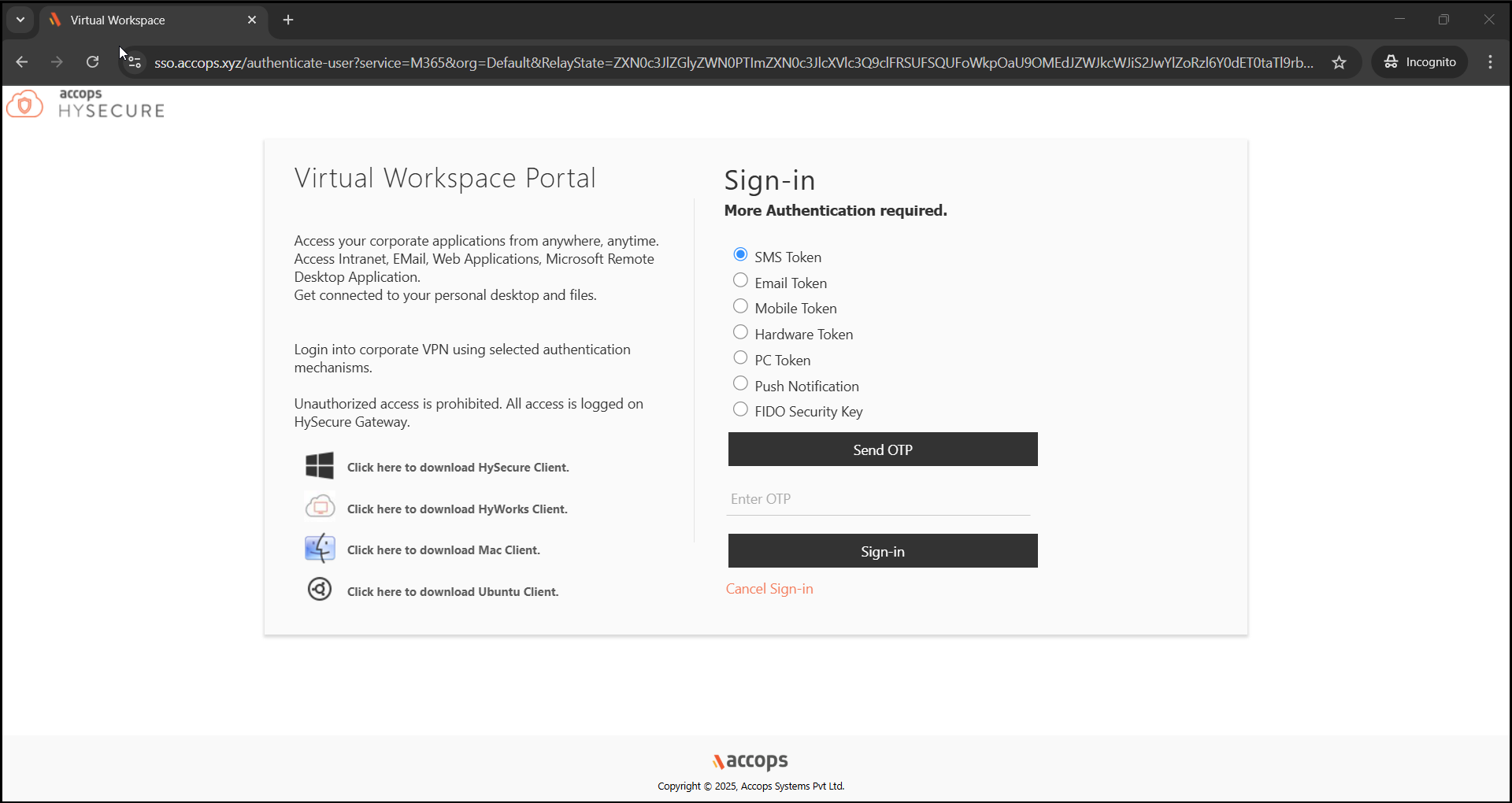Pick the Push Notification radio button
Viewport: 1512px width, 803px height.
[x=740, y=384]
